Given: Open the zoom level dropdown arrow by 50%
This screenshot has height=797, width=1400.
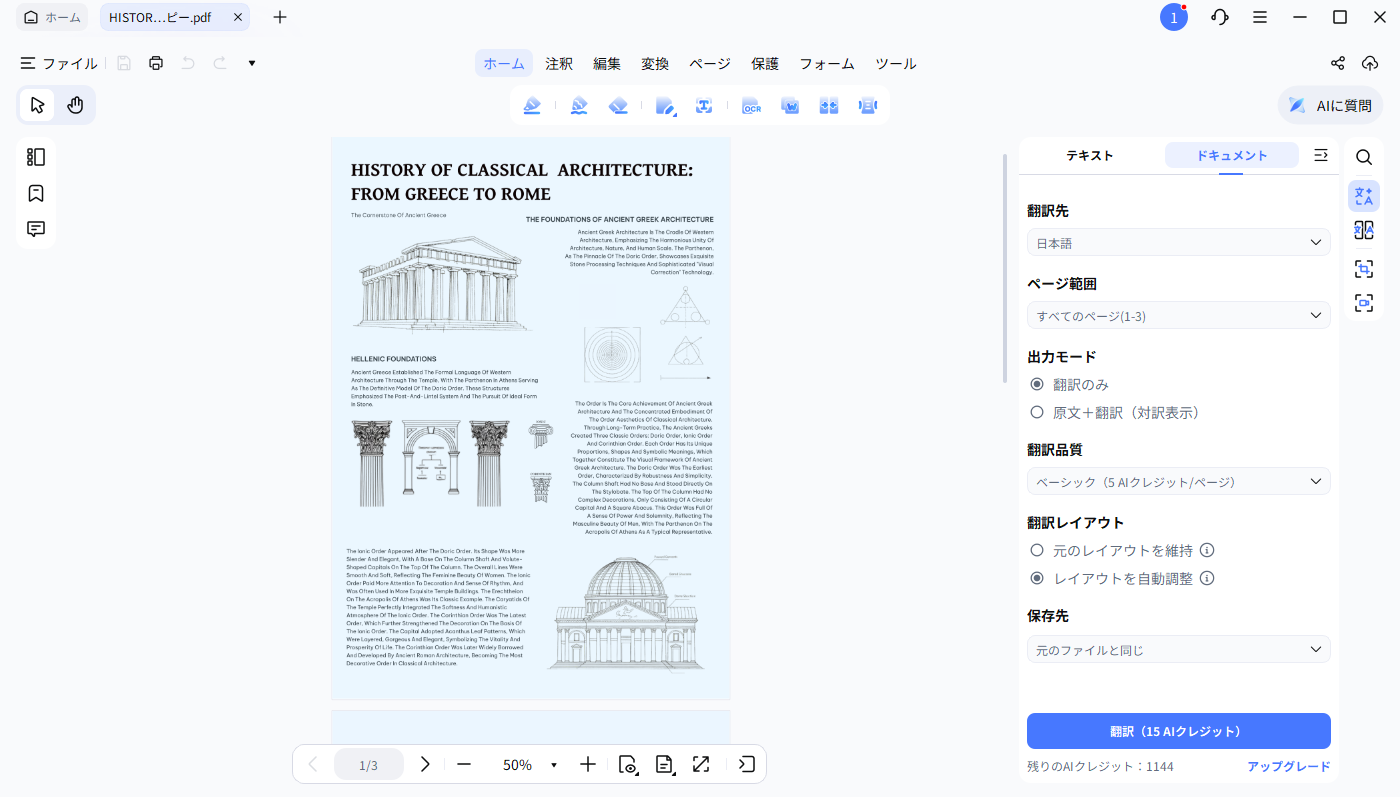Looking at the screenshot, I should (554, 765).
